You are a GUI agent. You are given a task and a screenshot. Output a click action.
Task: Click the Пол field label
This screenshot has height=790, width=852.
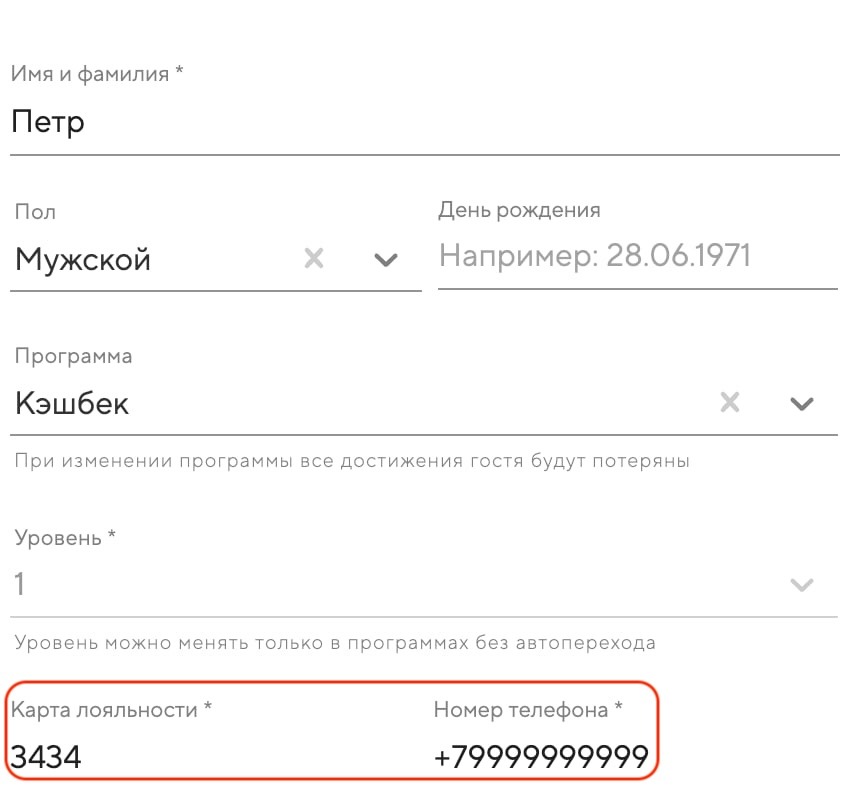(x=35, y=212)
